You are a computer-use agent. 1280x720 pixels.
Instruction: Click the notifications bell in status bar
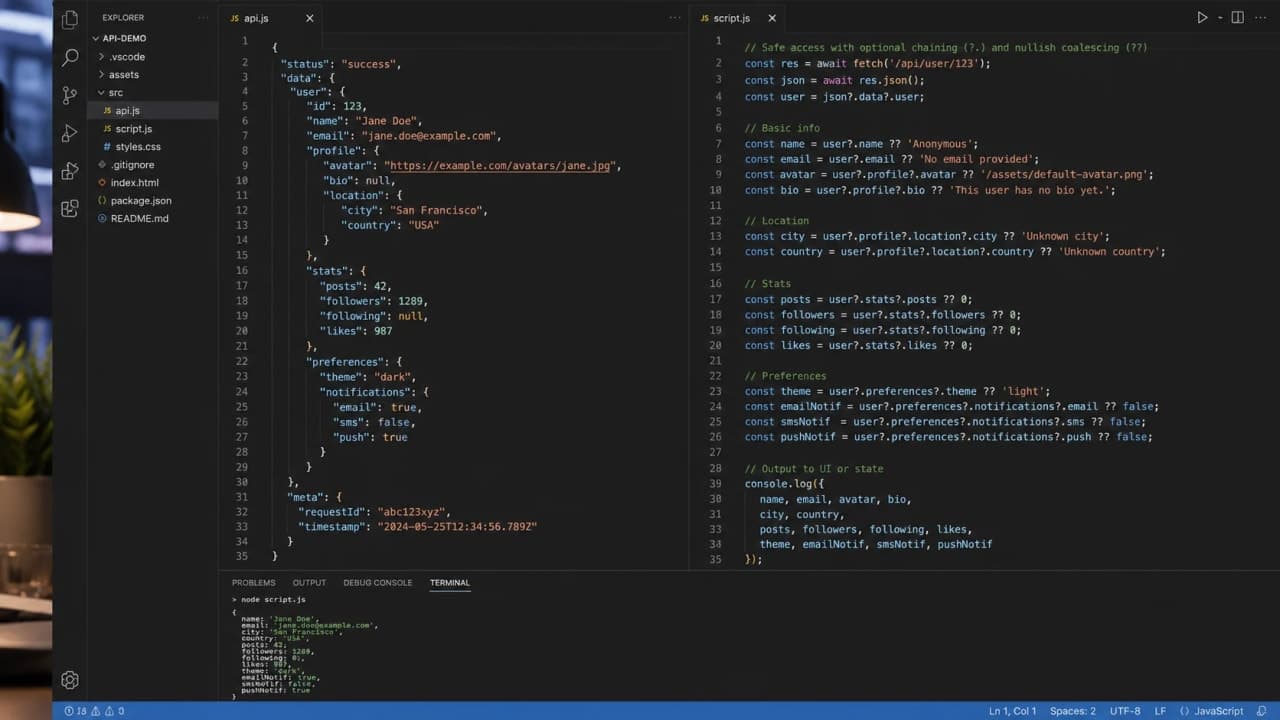tap(1264, 711)
